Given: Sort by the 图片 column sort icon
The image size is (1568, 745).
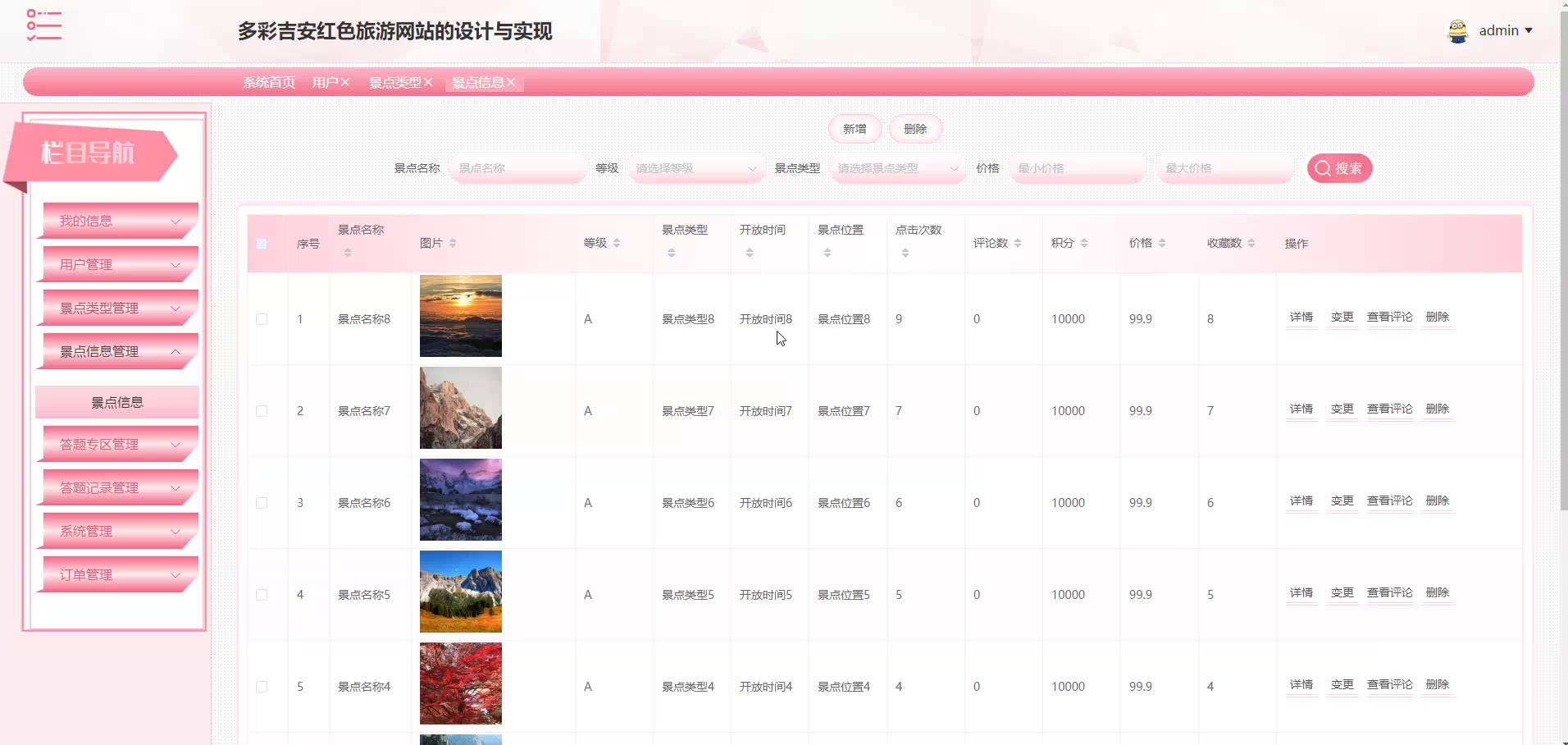Looking at the screenshot, I should click(x=453, y=243).
